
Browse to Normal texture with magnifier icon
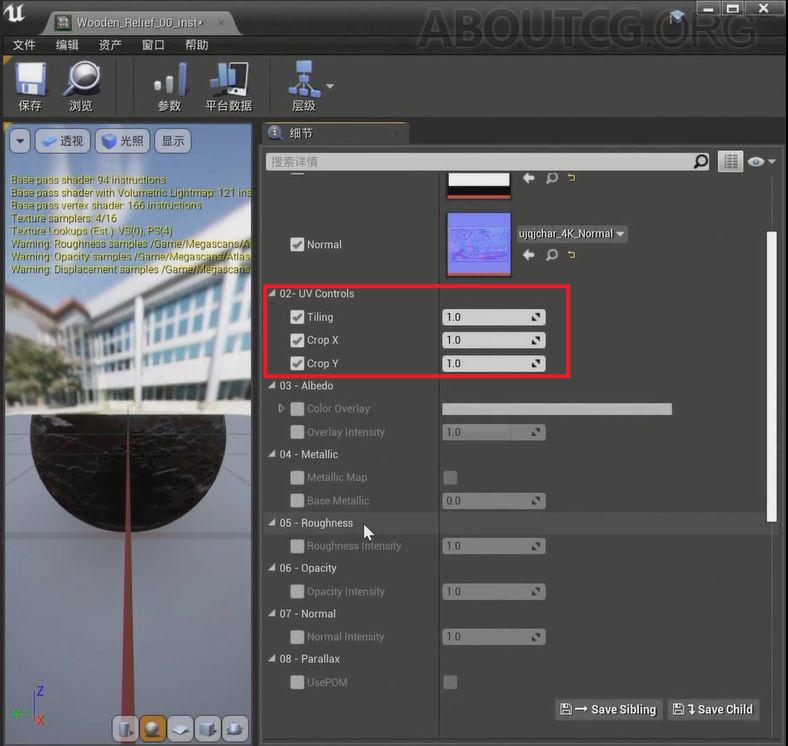point(552,255)
